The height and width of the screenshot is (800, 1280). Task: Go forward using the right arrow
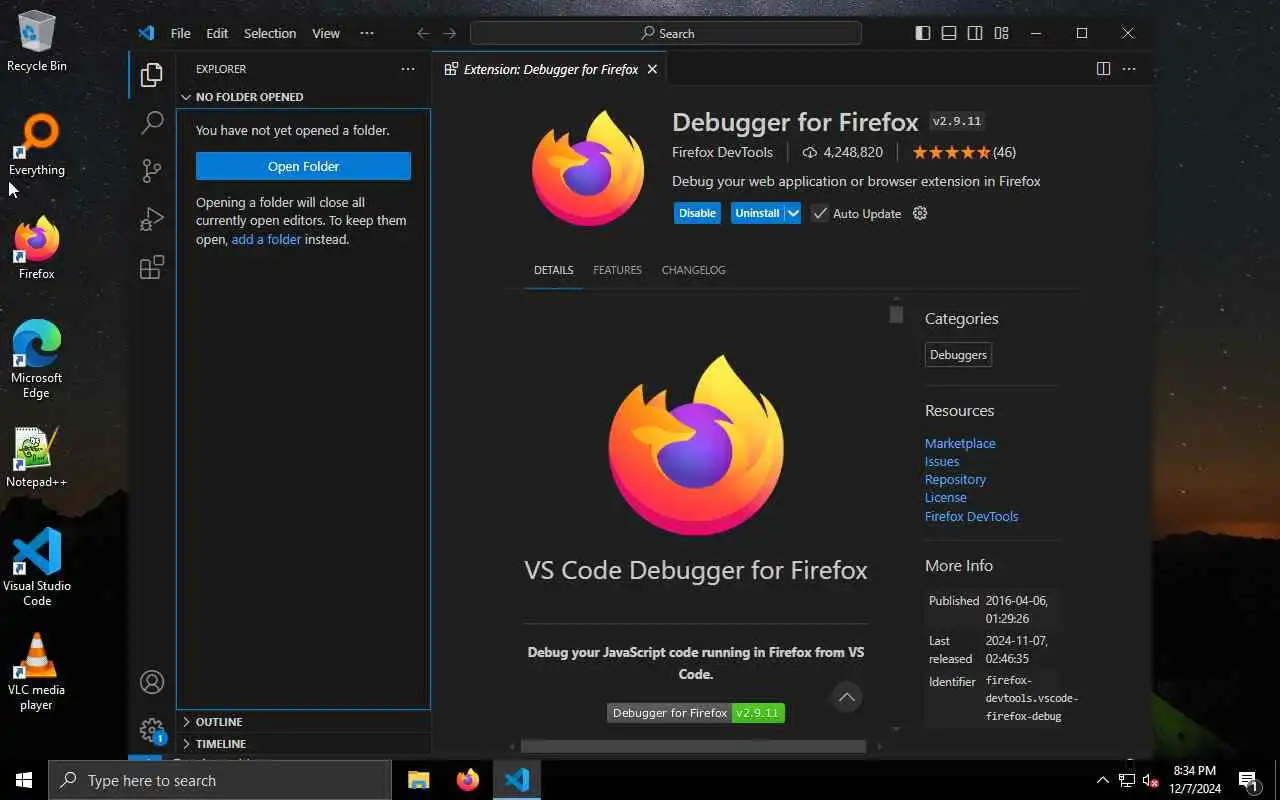(450, 33)
